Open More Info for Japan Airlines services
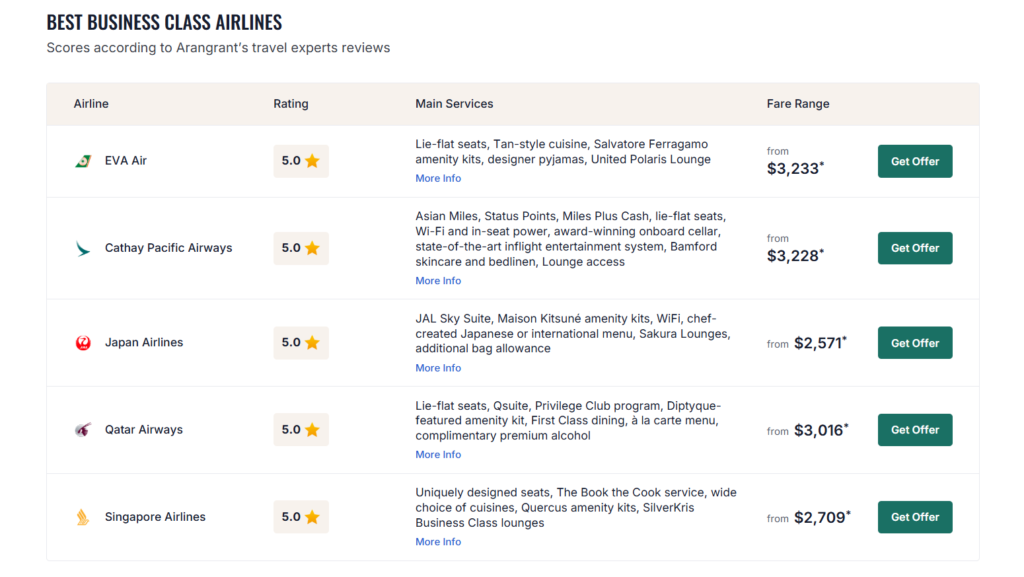The image size is (1024, 577). point(438,368)
